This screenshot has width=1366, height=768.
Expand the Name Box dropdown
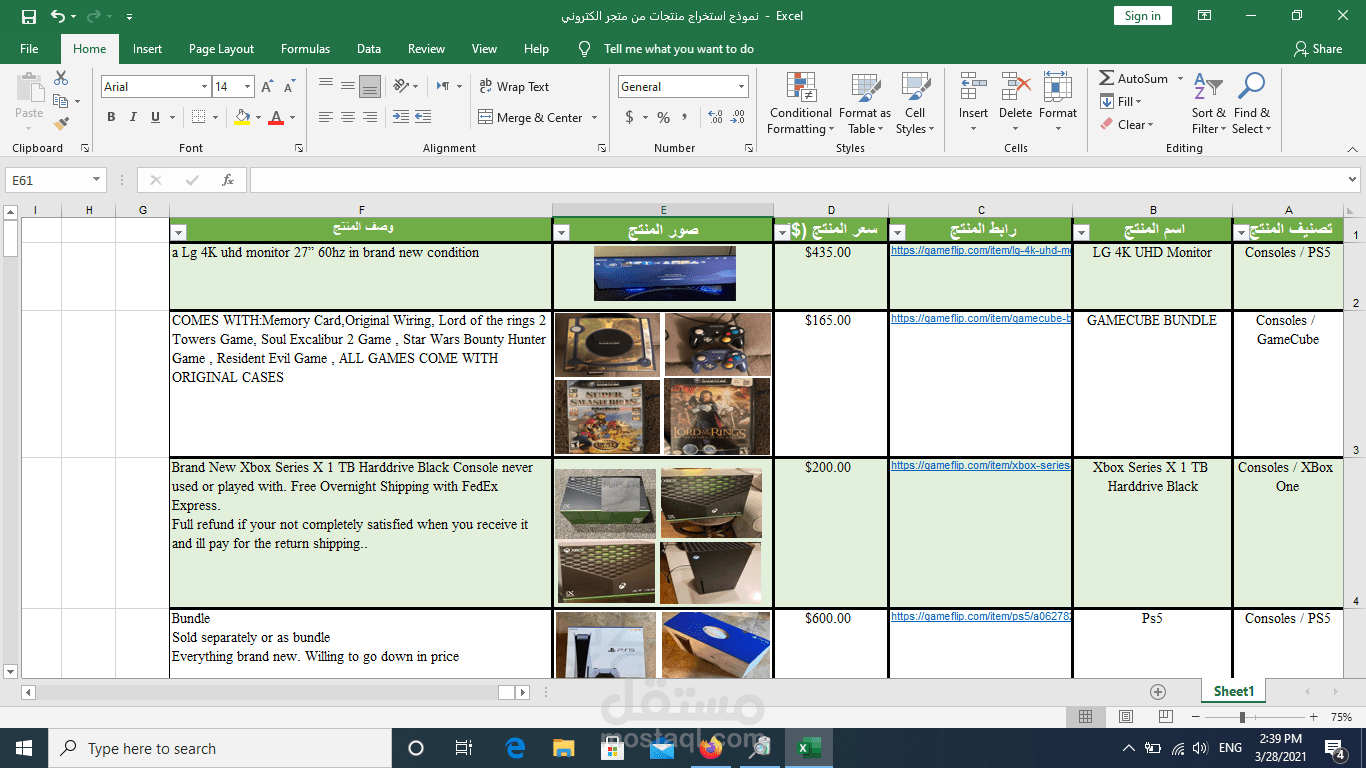click(97, 180)
